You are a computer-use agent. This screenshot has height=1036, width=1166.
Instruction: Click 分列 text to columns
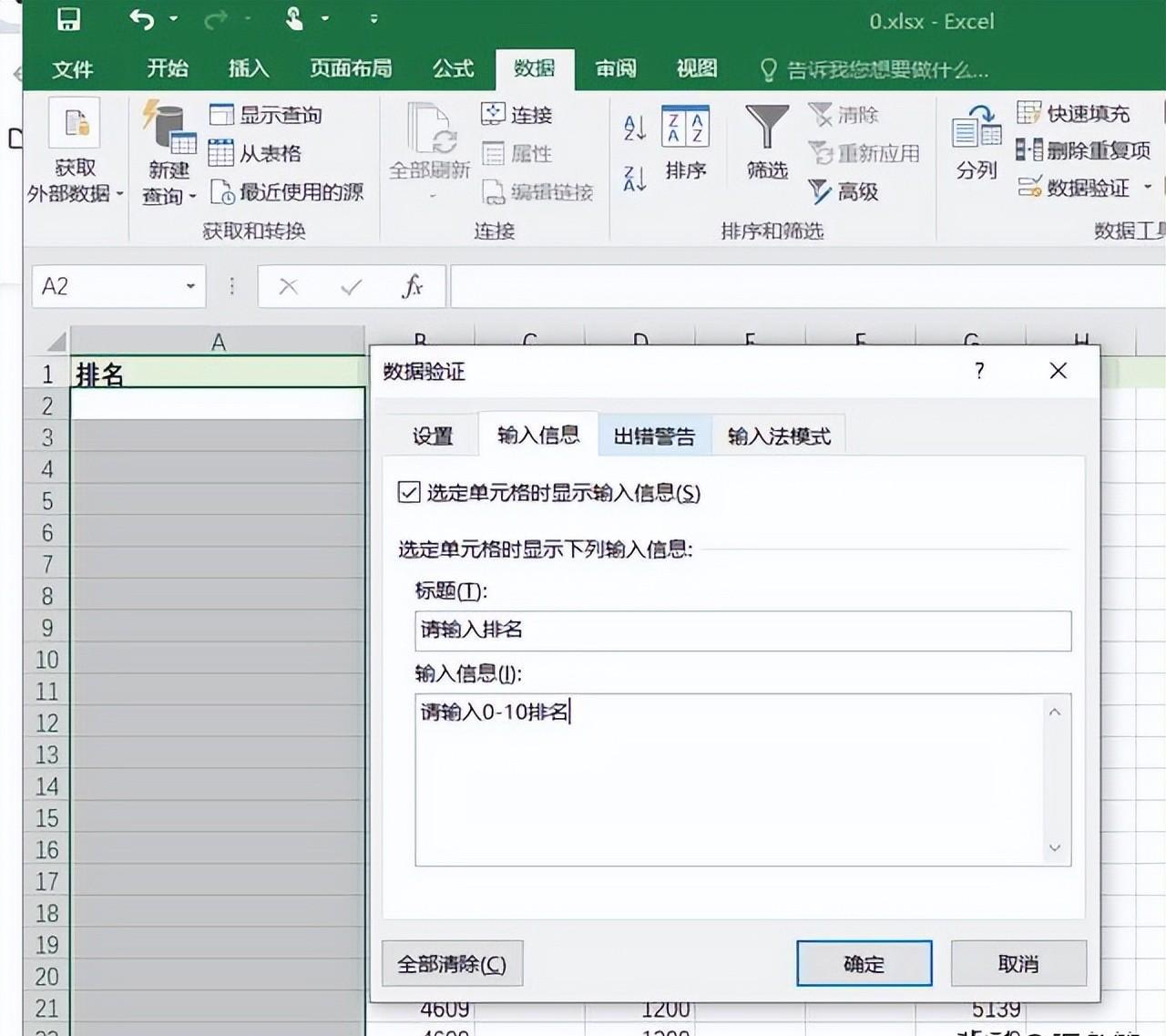tap(977, 142)
